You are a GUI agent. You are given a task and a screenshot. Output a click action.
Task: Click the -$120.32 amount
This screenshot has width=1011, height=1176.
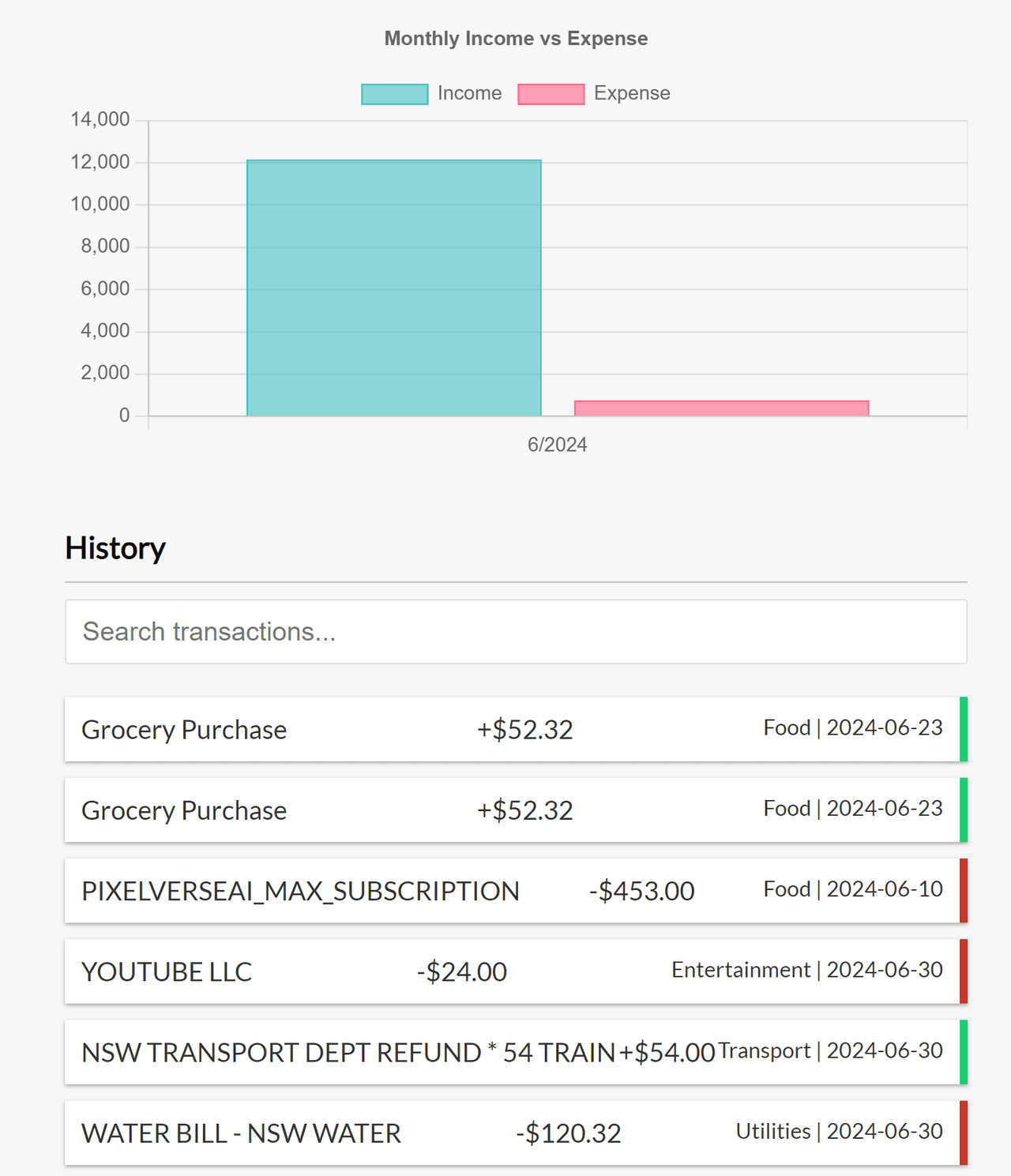[568, 1133]
